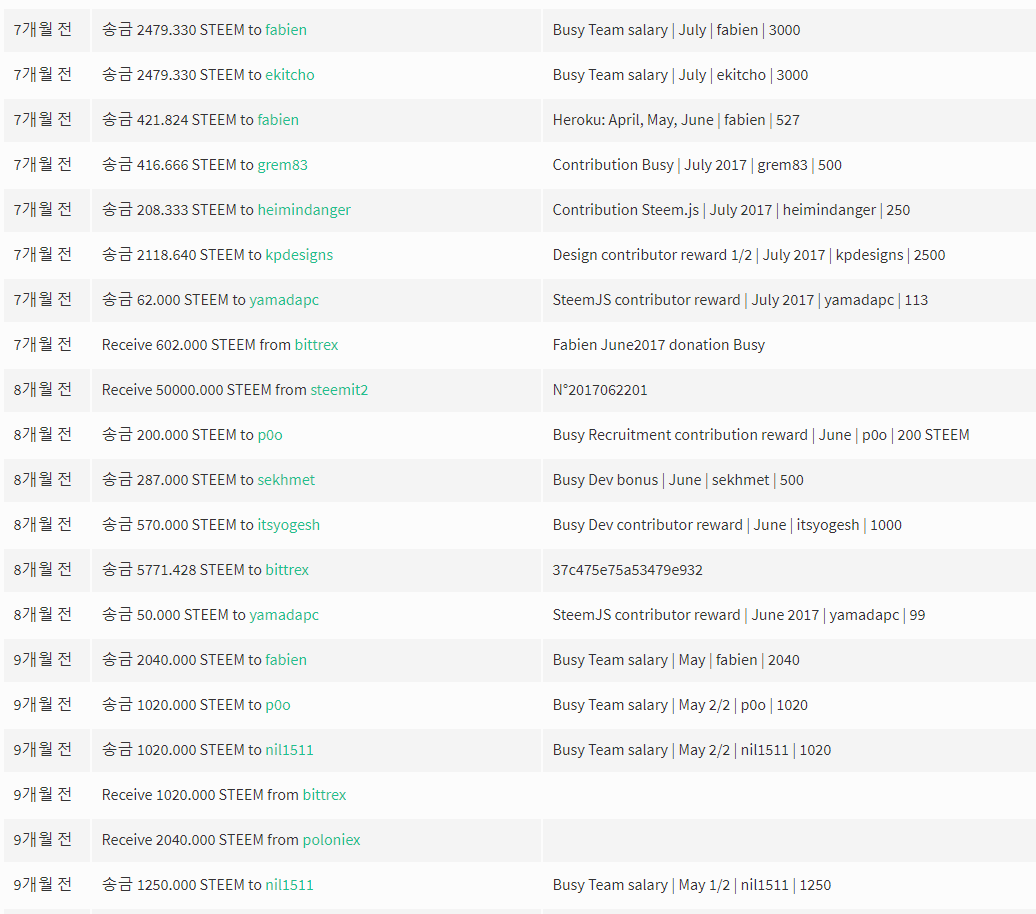This screenshot has width=1036, height=914.
Task: Open fabien link in 2040.000 STEEM row
Action: 285,660
